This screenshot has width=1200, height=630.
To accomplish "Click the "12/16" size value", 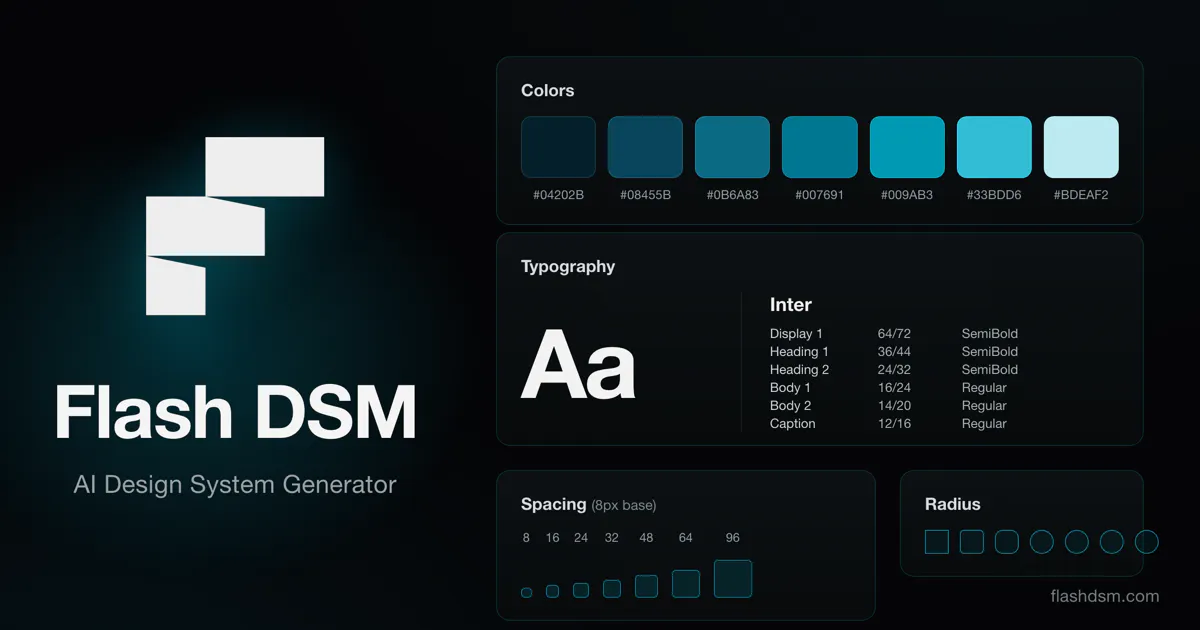I will [x=894, y=424].
